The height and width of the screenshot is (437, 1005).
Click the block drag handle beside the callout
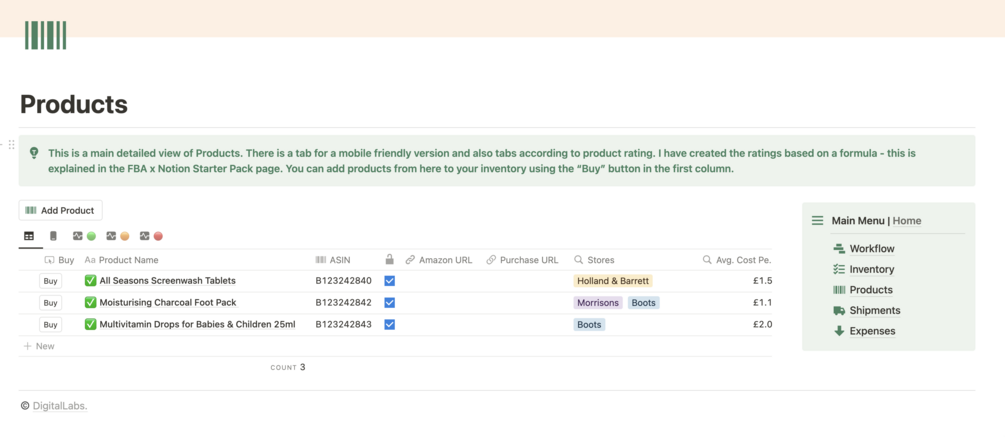tap(12, 145)
